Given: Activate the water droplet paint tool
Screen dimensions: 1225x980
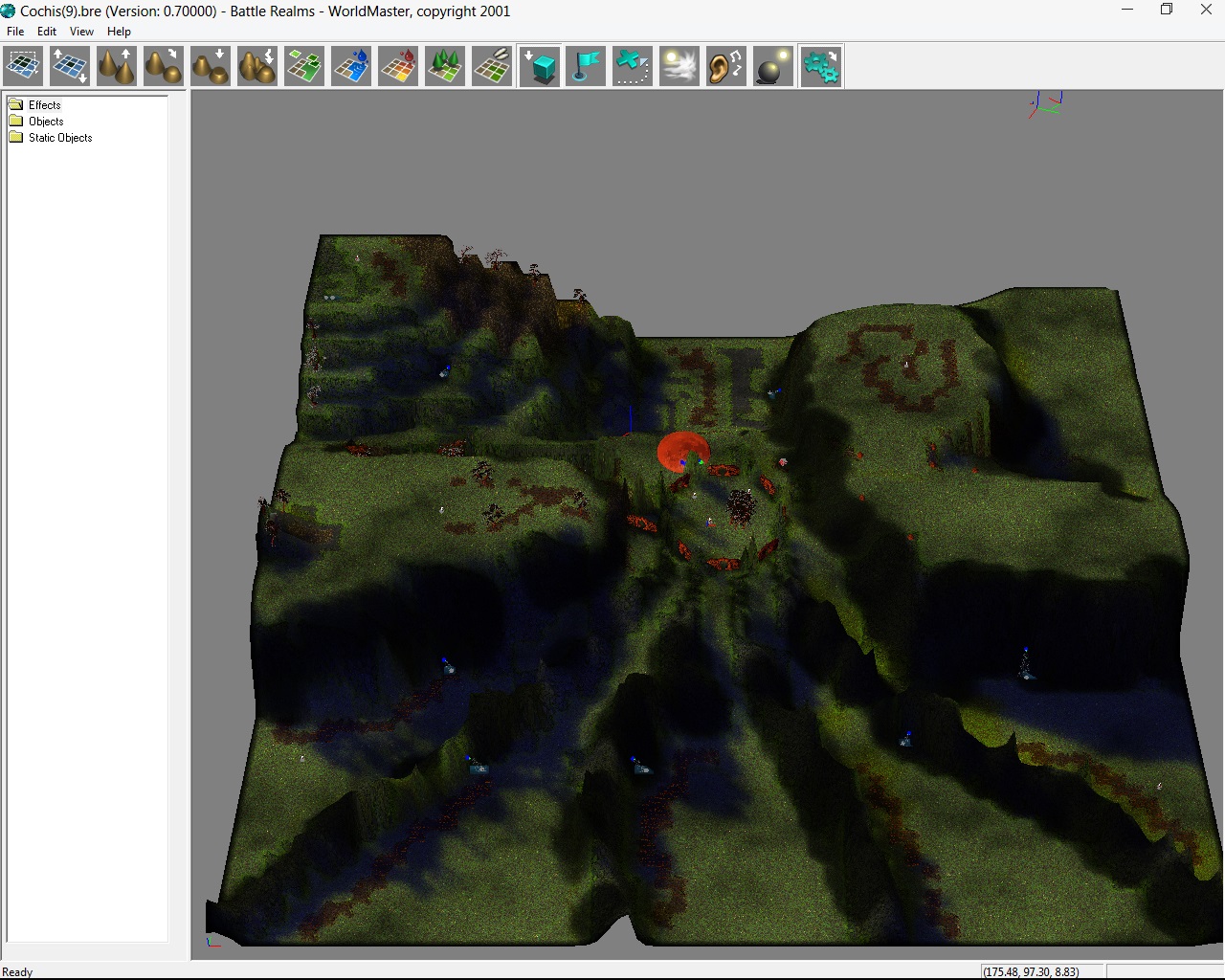Looking at the screenshot, I should pos(351,67).
